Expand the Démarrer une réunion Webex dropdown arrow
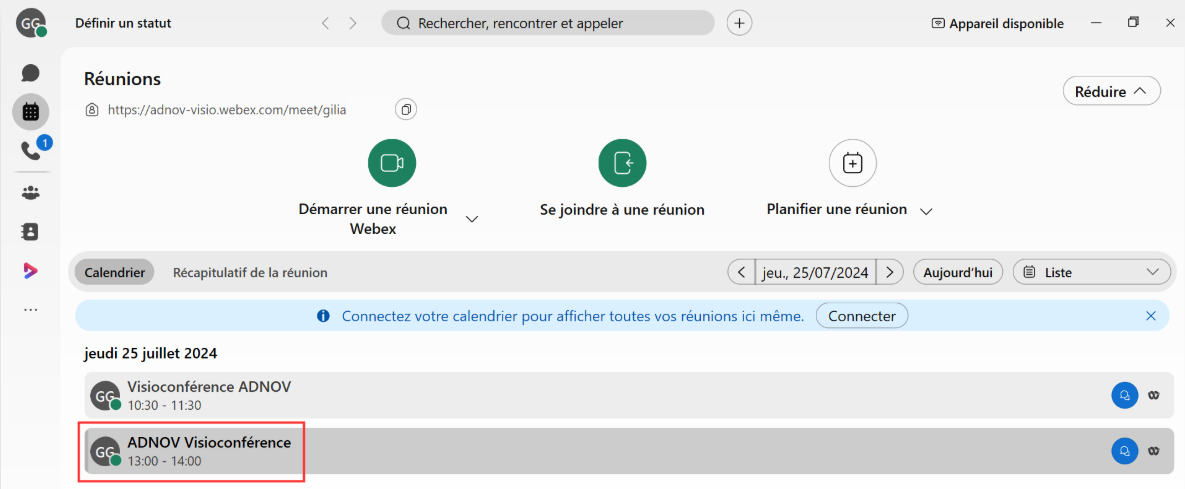 [472, 219]
